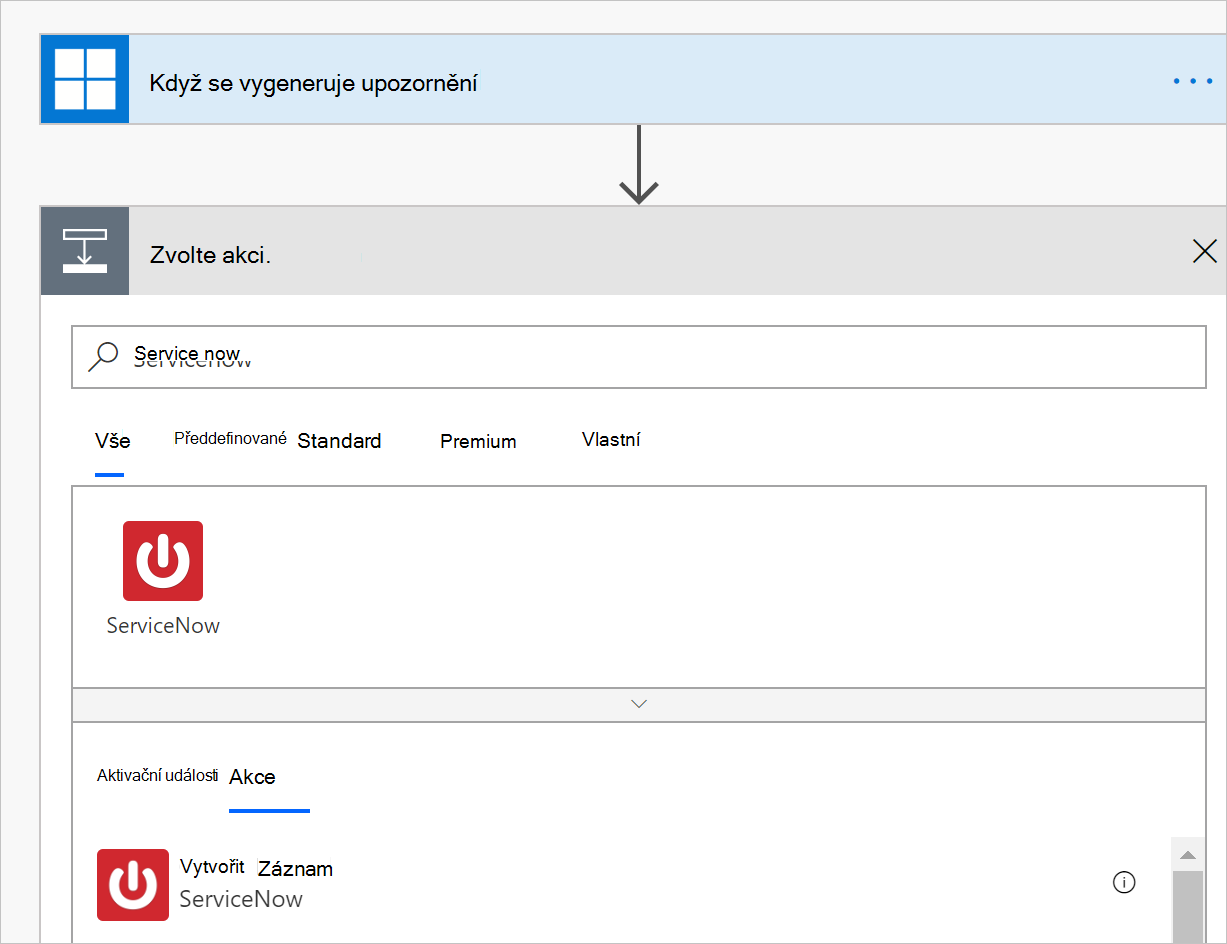Show the Akce tab of ServiceNow
The height and width of the screenshot is (944, 1227).
pos(252,776)
